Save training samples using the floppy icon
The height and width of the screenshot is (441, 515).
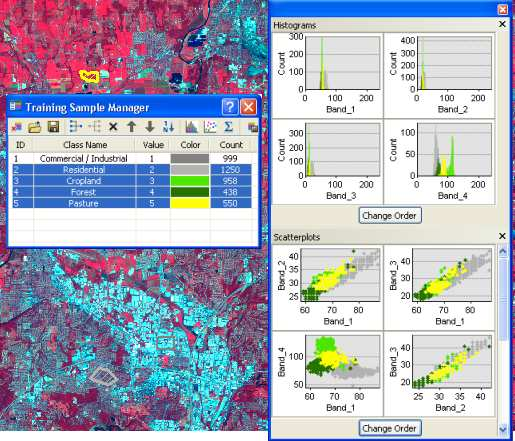coord(53,127)
